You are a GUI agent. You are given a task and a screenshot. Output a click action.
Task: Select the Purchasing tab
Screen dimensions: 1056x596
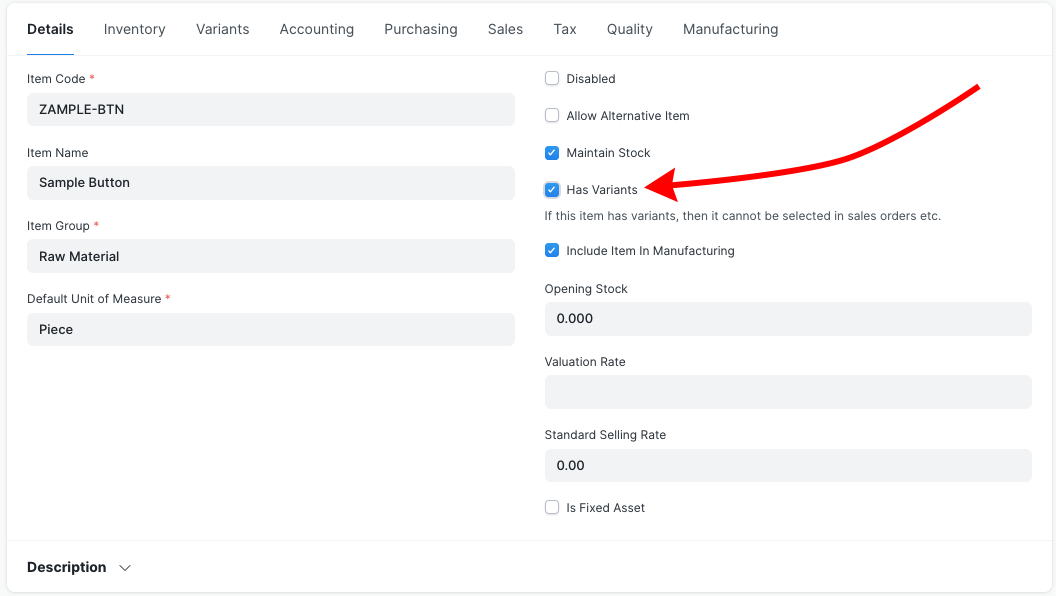(421, 29)
